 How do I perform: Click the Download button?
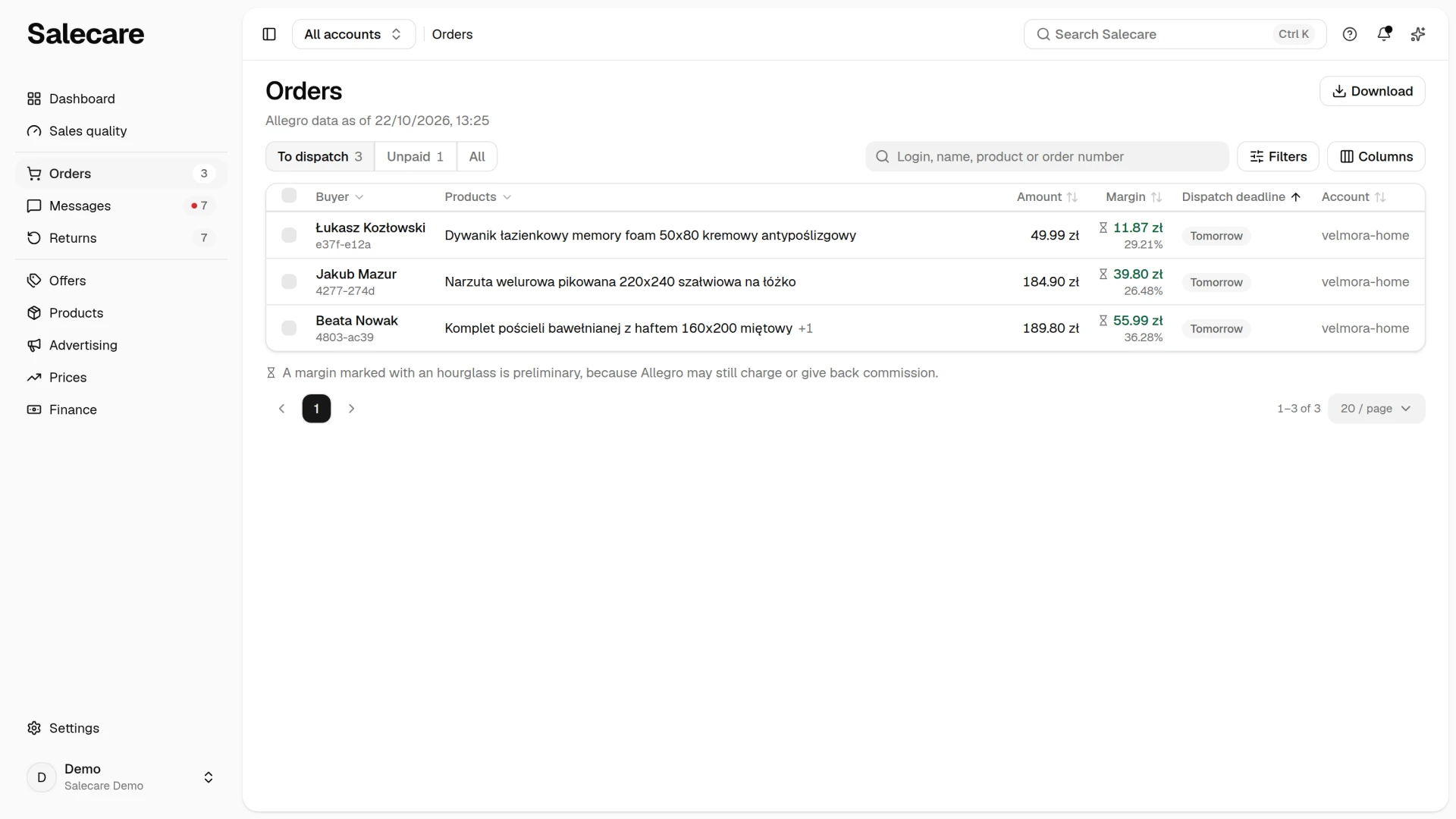pyautogui.click(x=1373, y=91)
